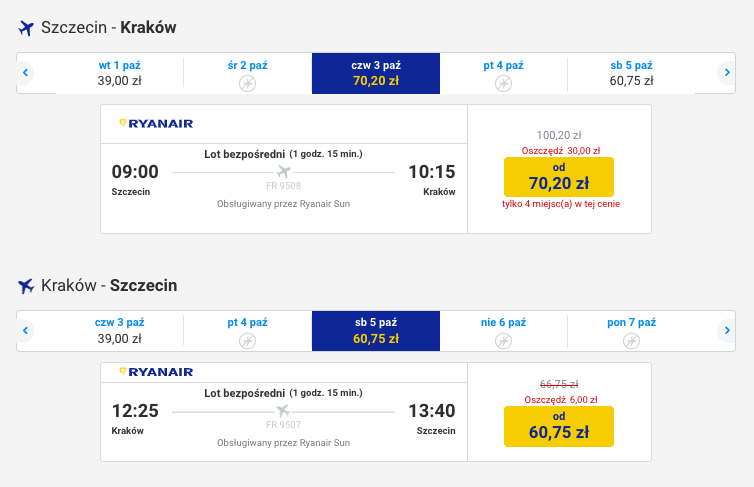Click yellow 'od 60,75 zł' fare button
754x487 pixels.
tap(559, 426)
